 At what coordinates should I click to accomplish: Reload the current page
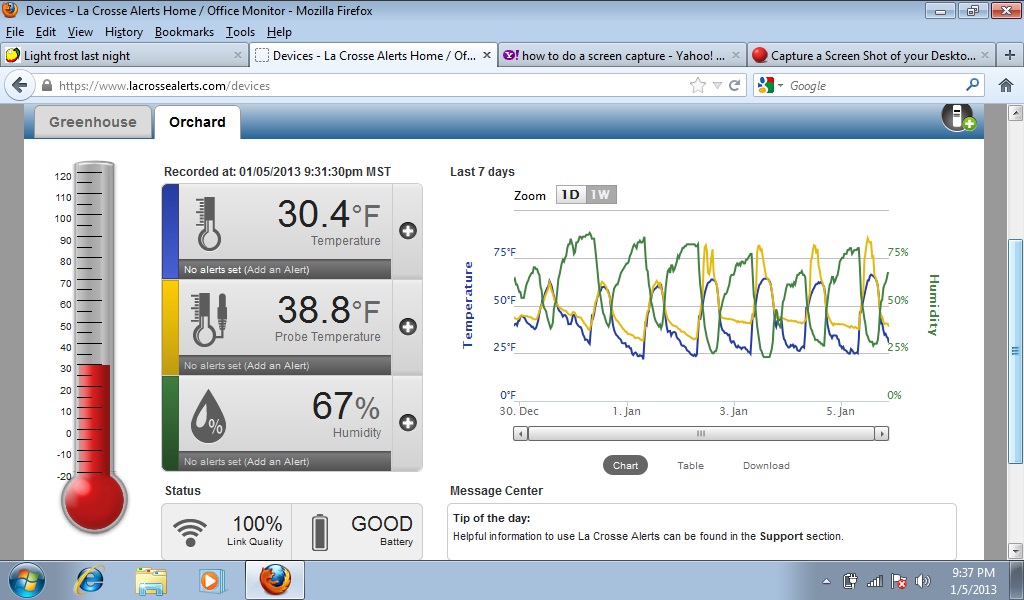click(x=734, y=86)
